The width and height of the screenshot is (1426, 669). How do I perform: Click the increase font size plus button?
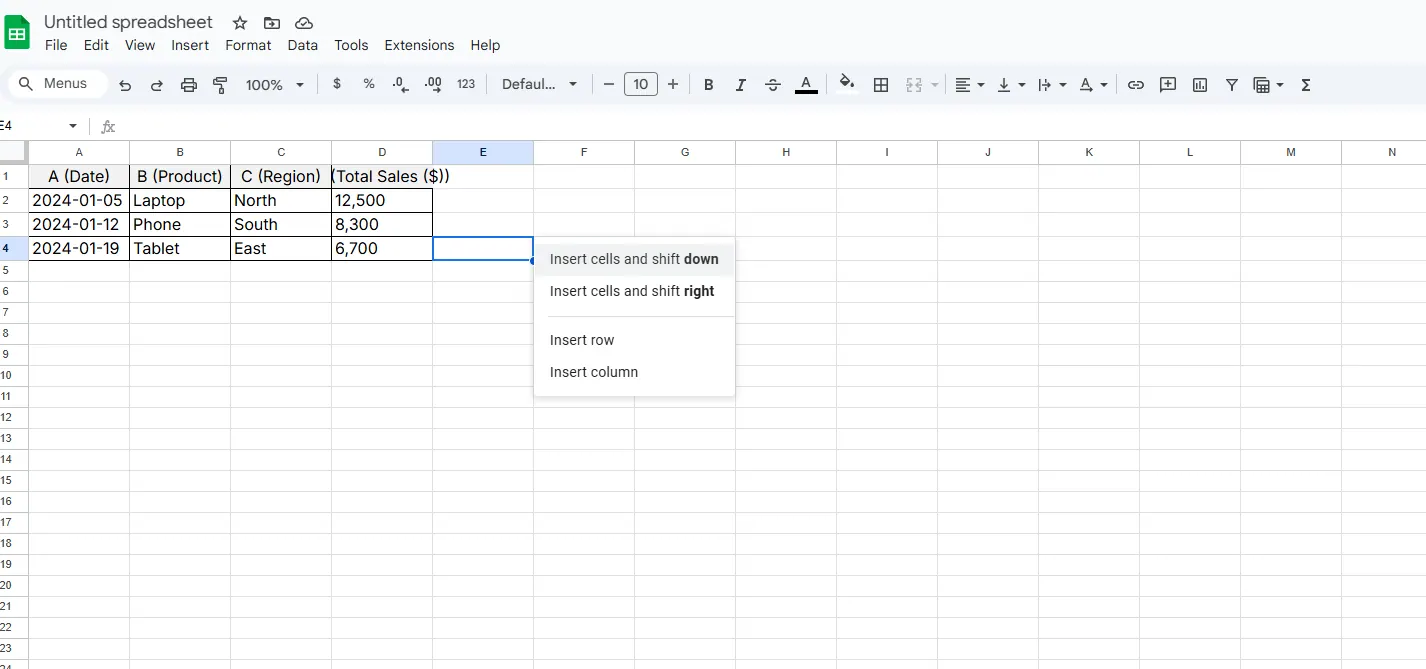(673, 85)
